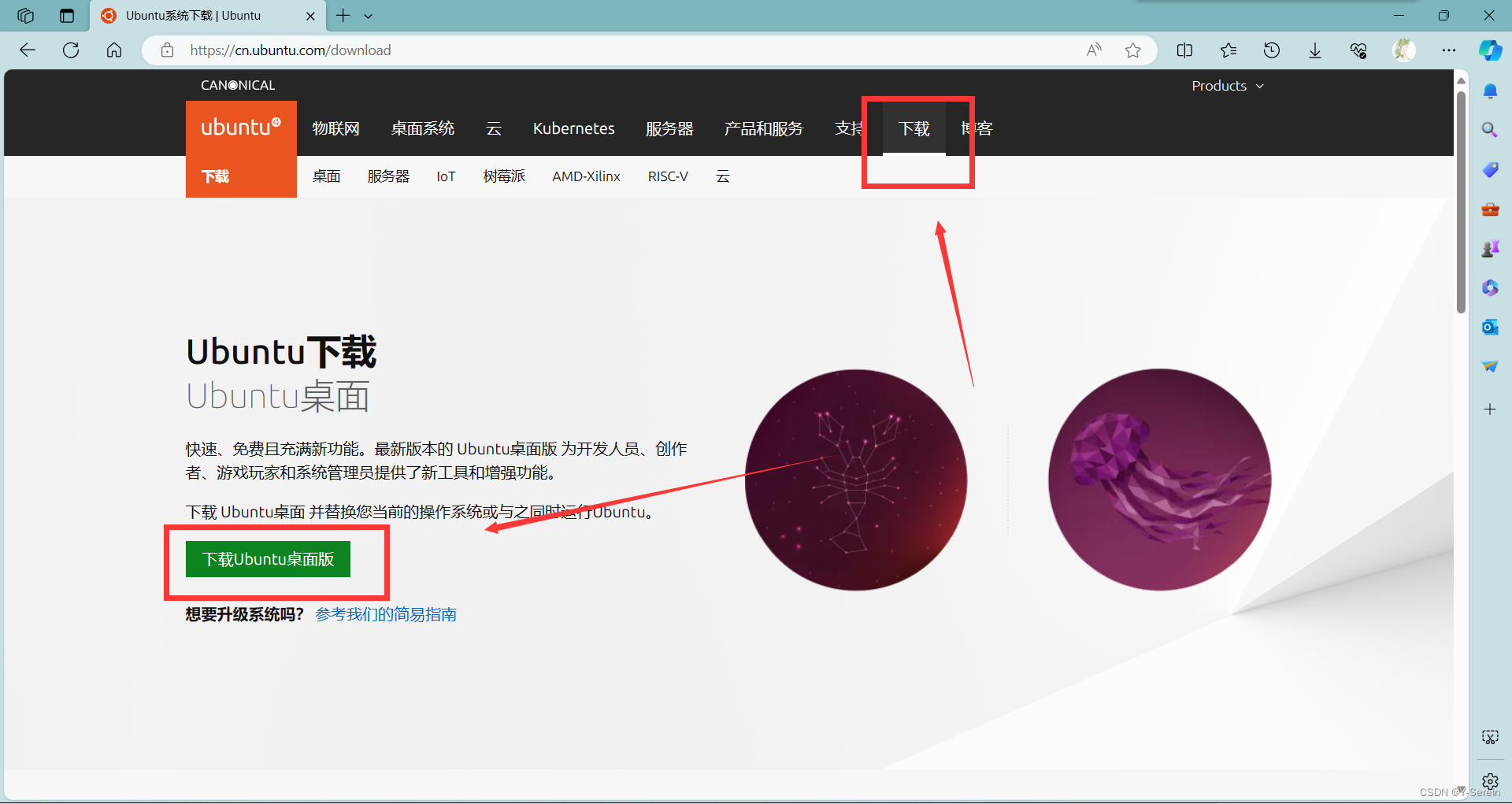Close the Ubuntu download tab
The height and width of the screenshot is (804, 1512).
(310, 16)
